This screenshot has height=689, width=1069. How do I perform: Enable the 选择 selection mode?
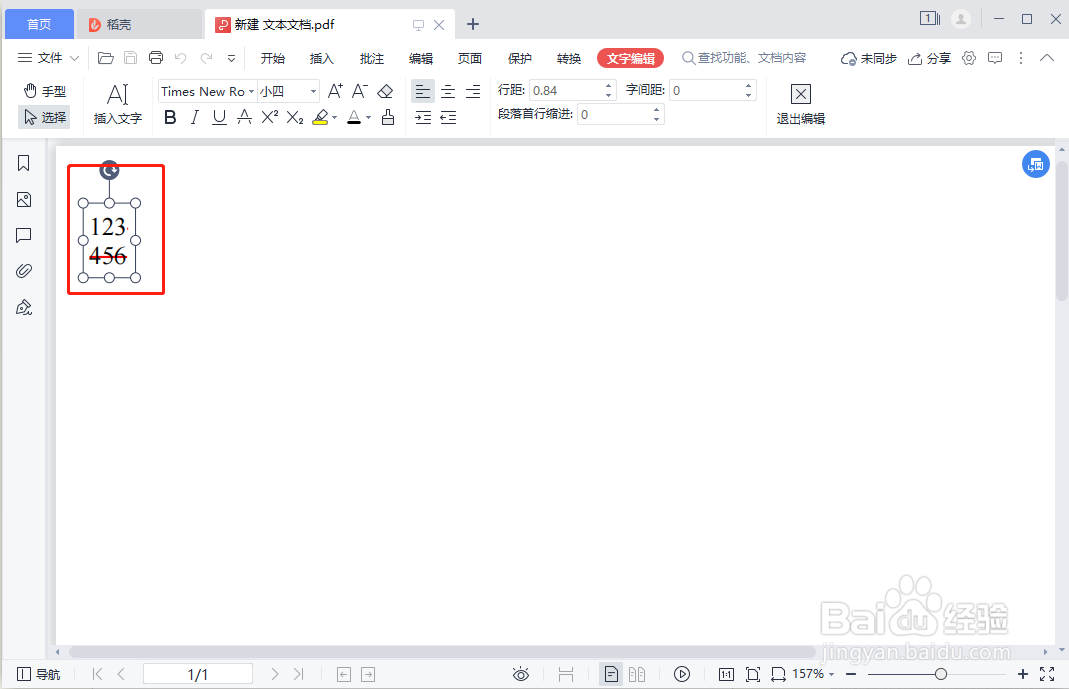tap(44, 116)
